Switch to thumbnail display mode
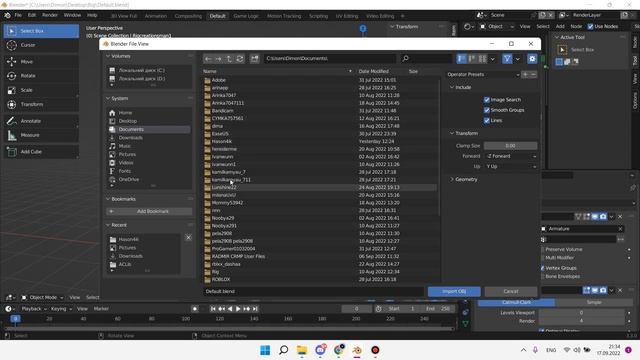Viewport: 640px width, 360px height. click(x=482, y=59)
